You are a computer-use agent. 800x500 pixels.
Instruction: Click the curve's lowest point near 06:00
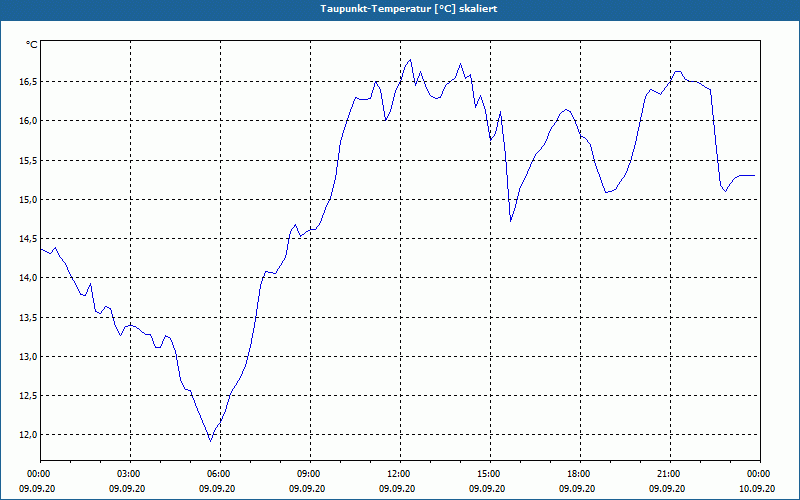pyautogui.click(x=210, y=441)
